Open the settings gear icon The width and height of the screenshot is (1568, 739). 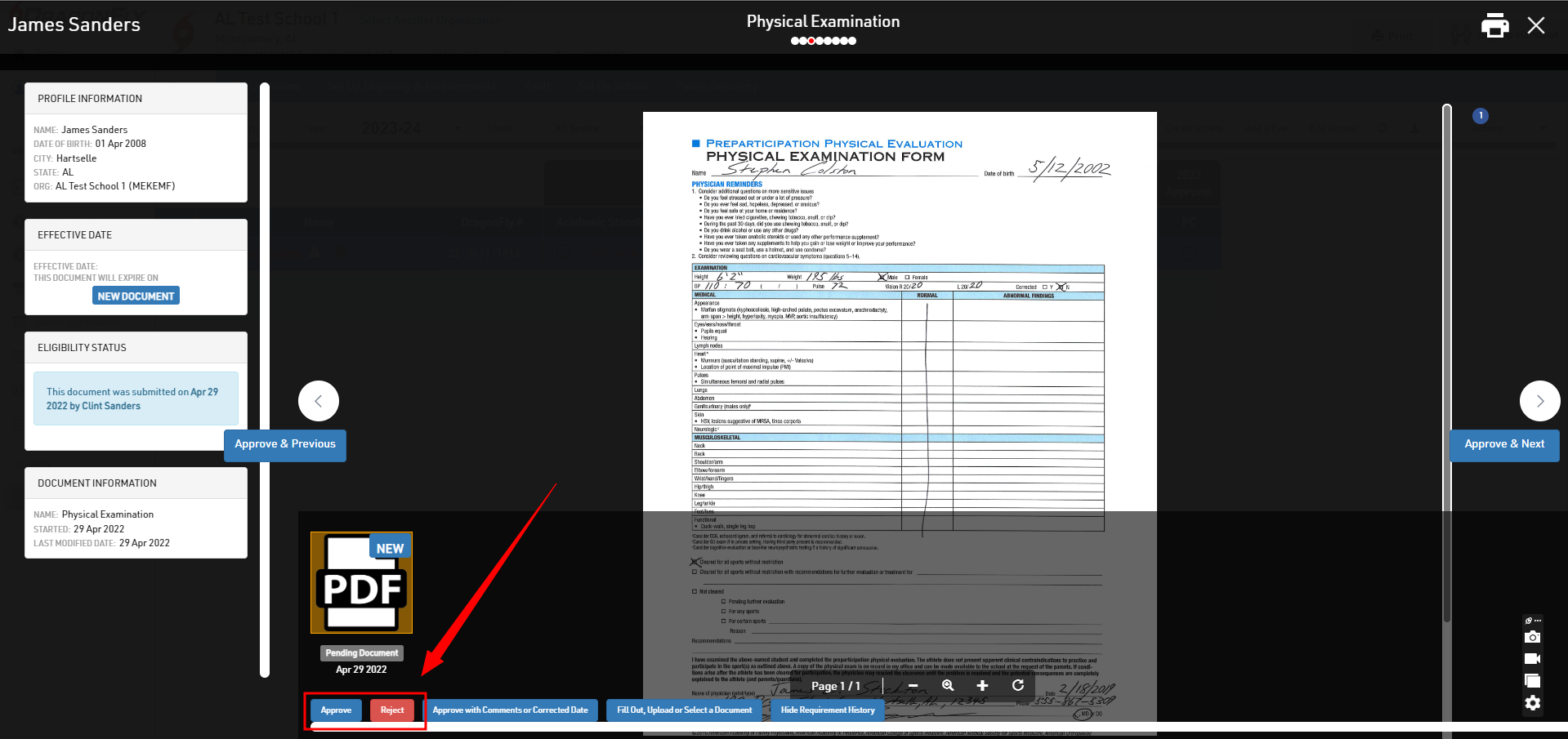pyautogui.click(x=1532, y=703)
